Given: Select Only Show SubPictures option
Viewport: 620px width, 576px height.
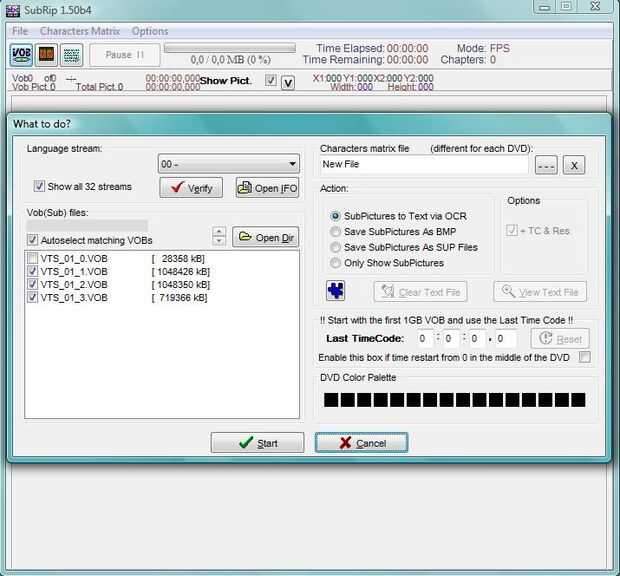Looking at the screenshot, I should coord(335,263).
